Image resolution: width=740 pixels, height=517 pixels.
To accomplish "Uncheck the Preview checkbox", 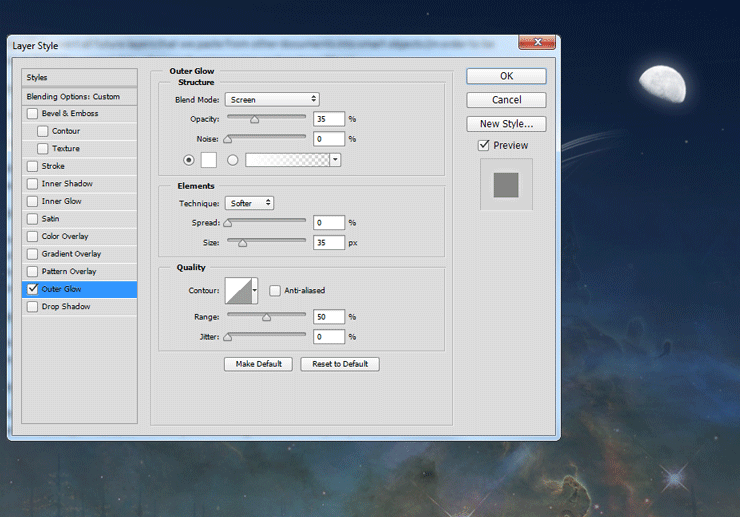I will tap(484, 145).
